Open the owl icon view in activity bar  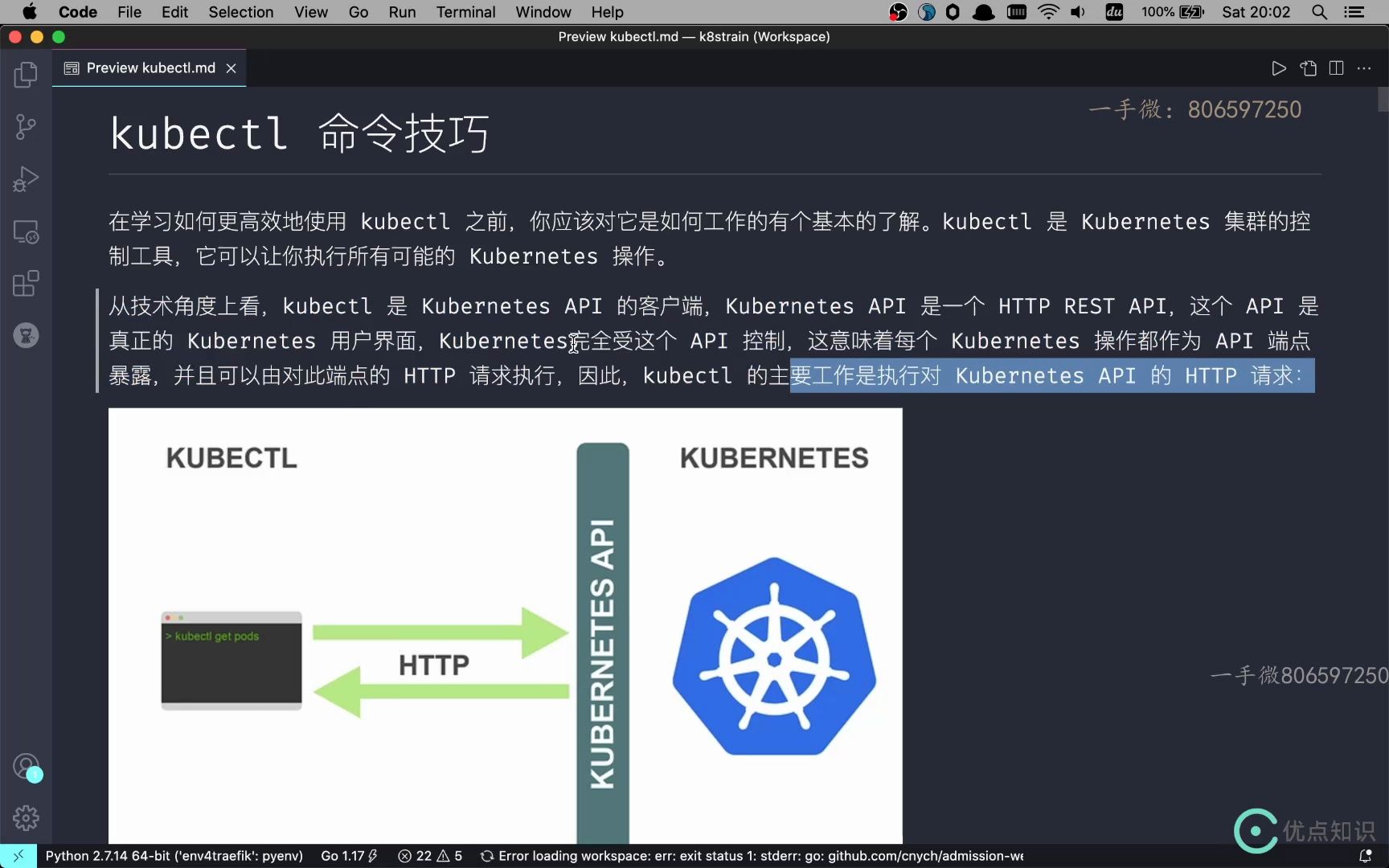tap(26, 335)
